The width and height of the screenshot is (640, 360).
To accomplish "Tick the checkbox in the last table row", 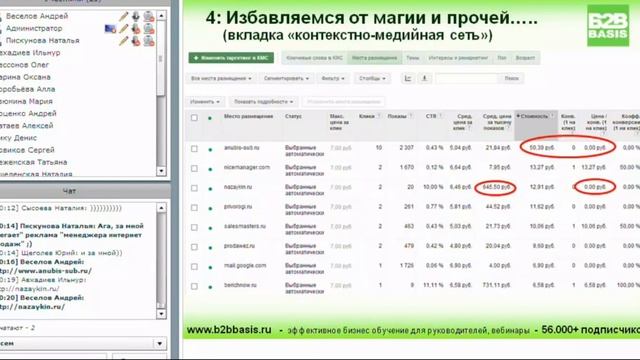I will point(194,286).
